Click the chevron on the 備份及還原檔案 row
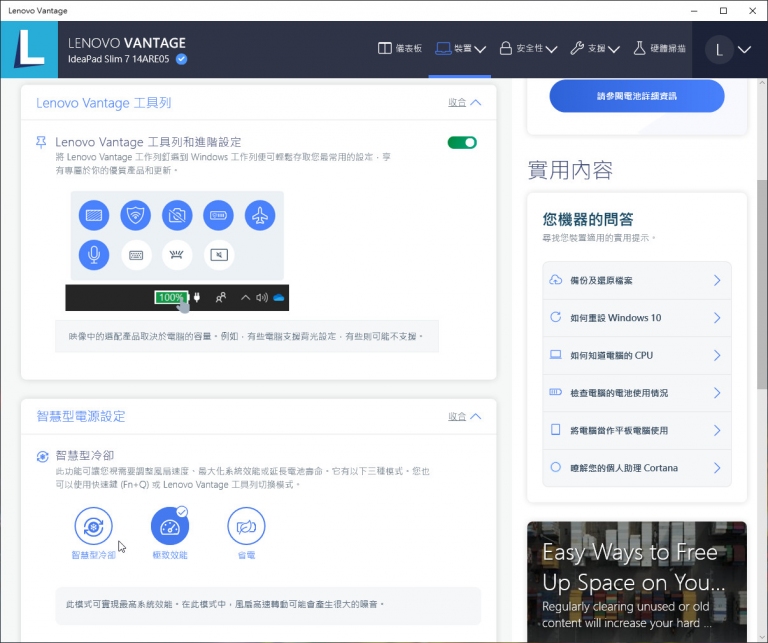 click(717, 281)
